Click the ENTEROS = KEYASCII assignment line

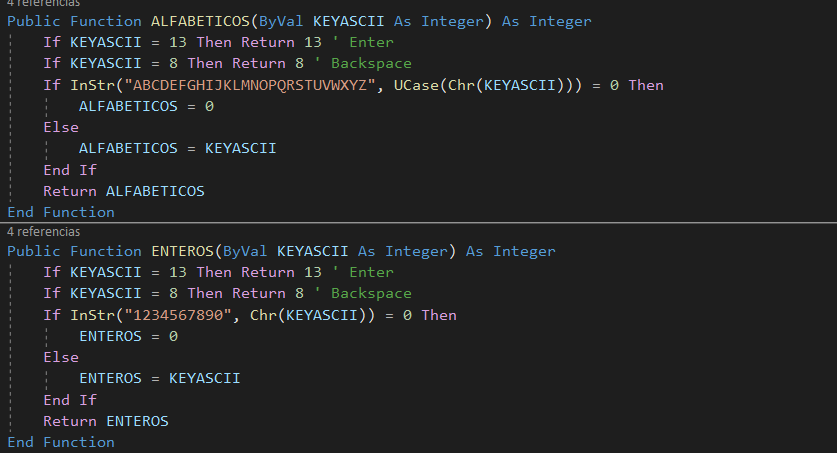pyautogui.click(x=159, y=379)
